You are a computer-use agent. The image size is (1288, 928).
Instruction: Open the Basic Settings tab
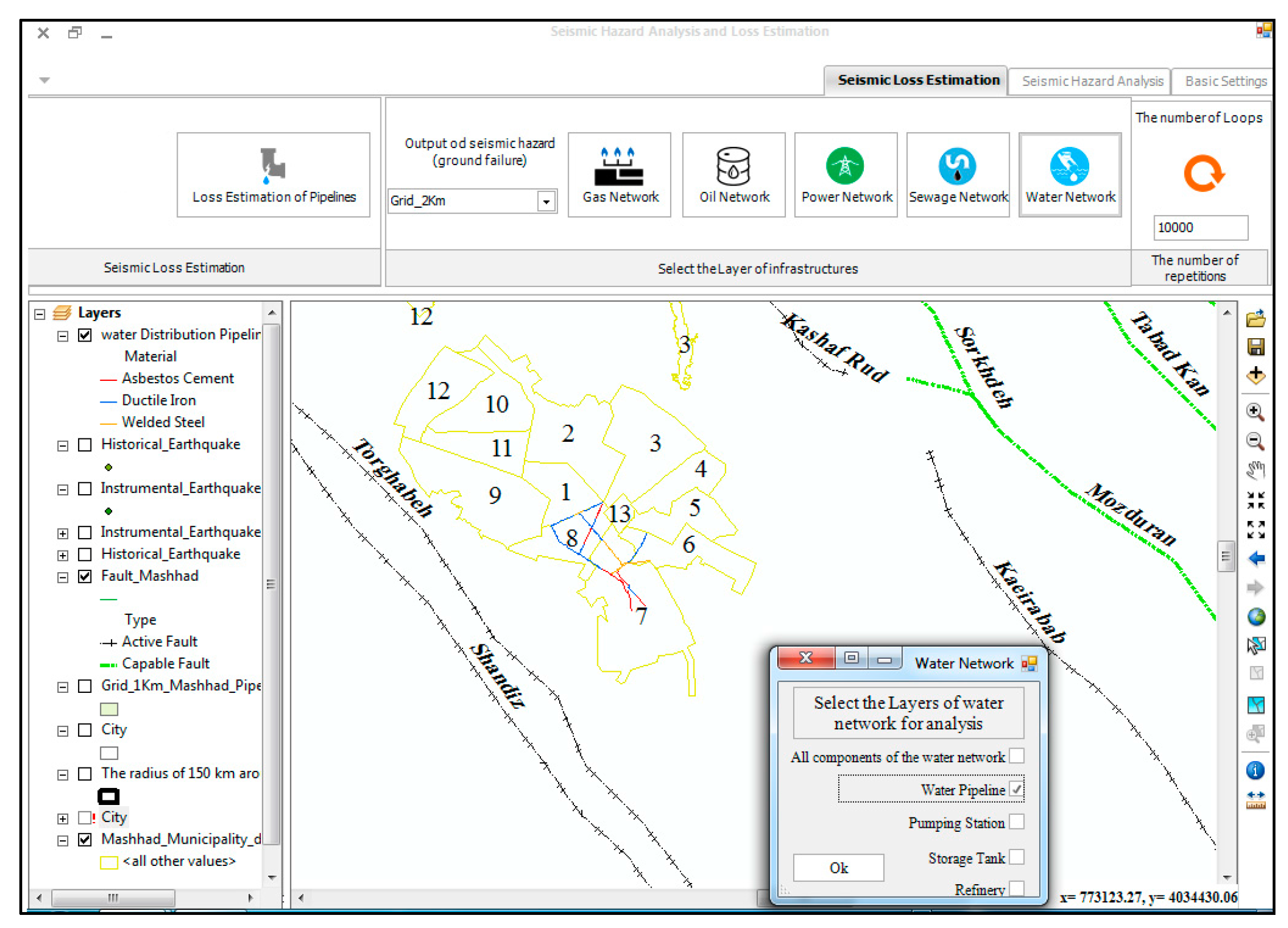(1225, 81)
